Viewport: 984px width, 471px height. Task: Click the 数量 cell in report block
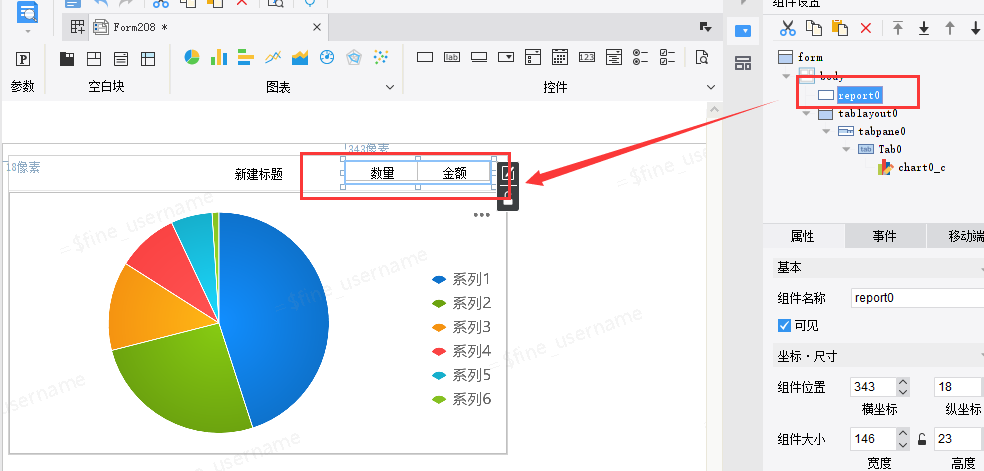pos(382,173)
